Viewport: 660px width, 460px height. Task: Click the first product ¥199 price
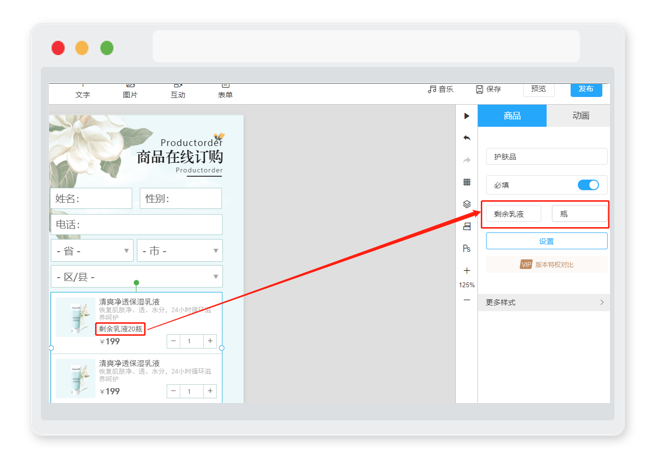point(110,341)
